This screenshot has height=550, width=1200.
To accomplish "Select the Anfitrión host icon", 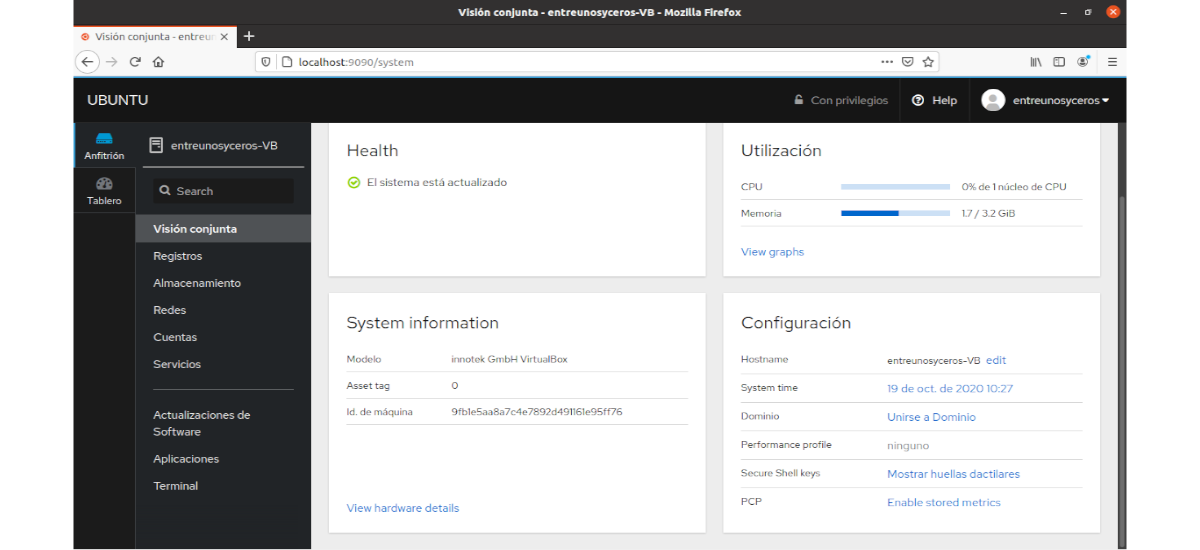I will coord(104,146).
